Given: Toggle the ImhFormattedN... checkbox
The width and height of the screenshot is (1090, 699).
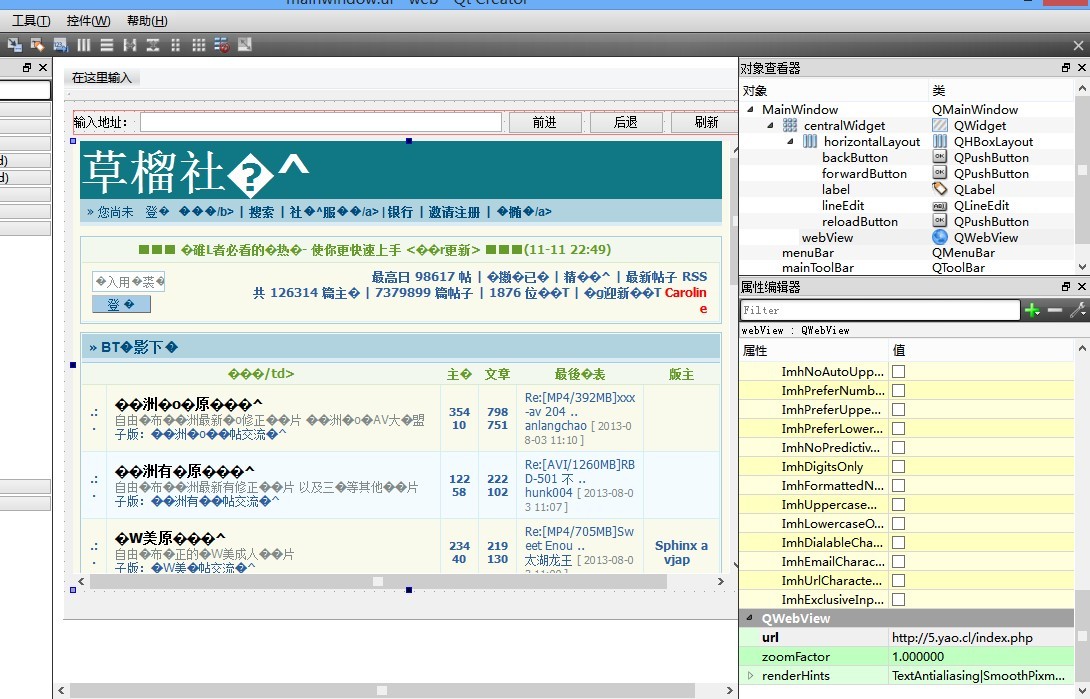Looking at the screenshot, I should (x=898, y=485).
